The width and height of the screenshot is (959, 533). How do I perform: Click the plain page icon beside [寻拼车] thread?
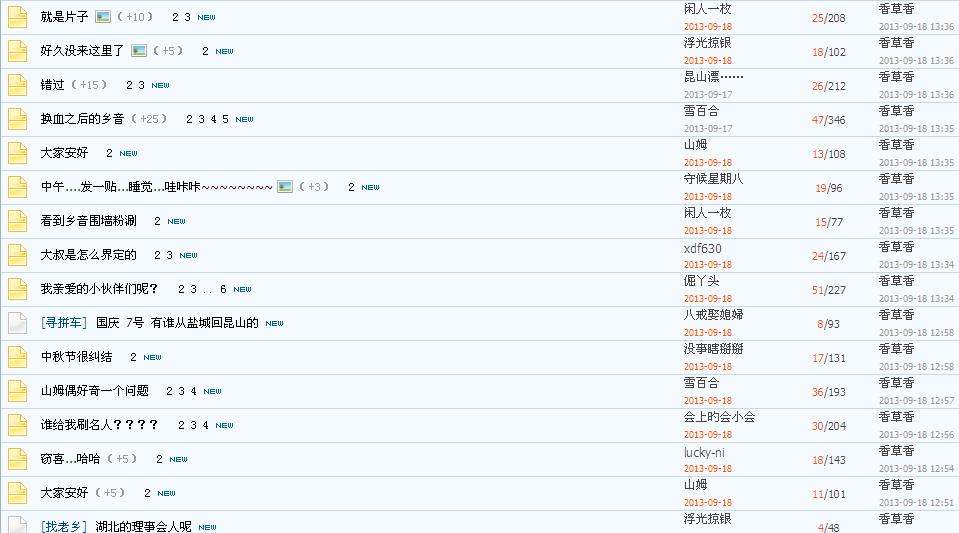[18, 322]
